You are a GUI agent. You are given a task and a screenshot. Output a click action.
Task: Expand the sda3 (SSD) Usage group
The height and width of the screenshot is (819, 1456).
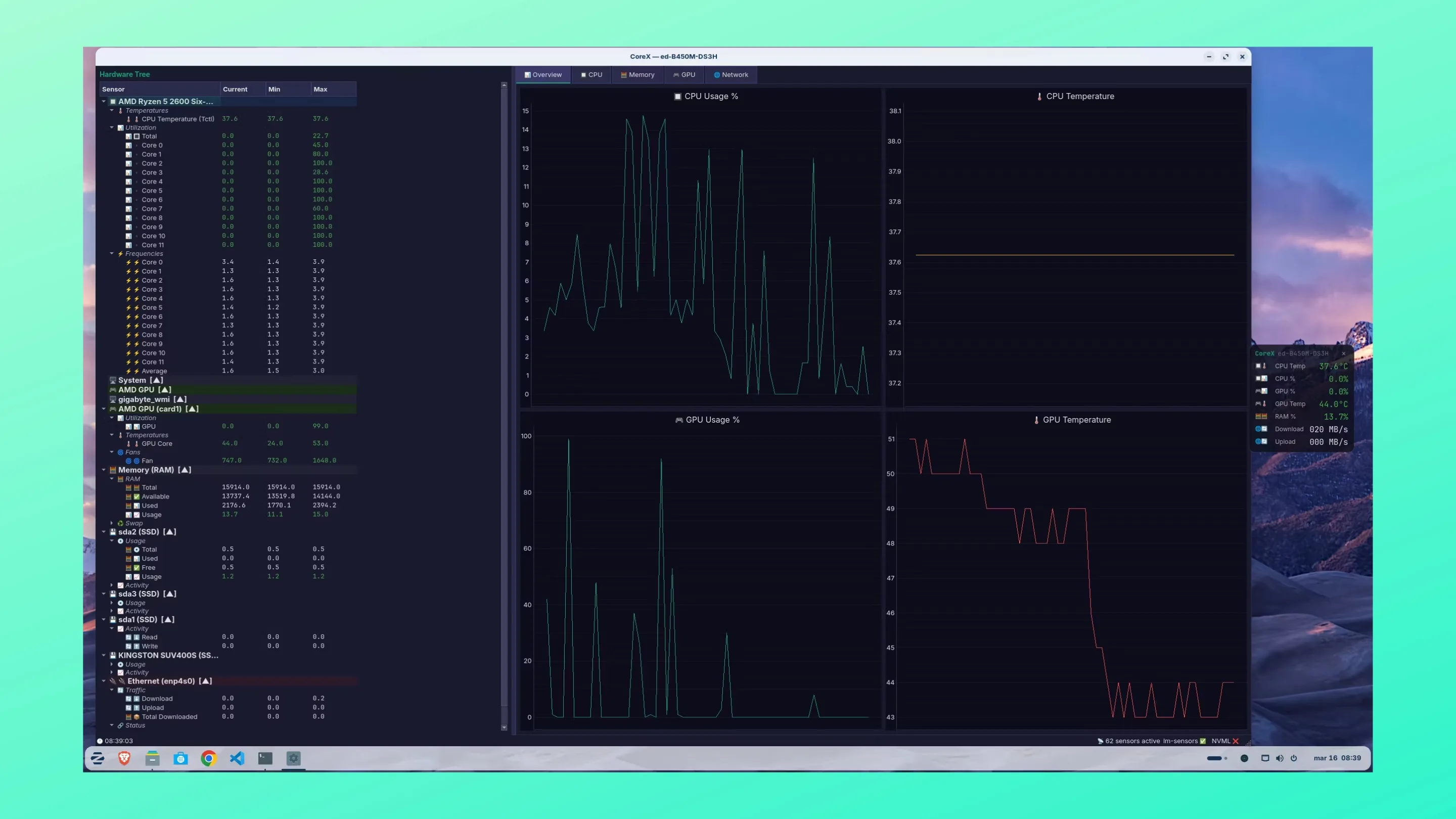[112, 603]
